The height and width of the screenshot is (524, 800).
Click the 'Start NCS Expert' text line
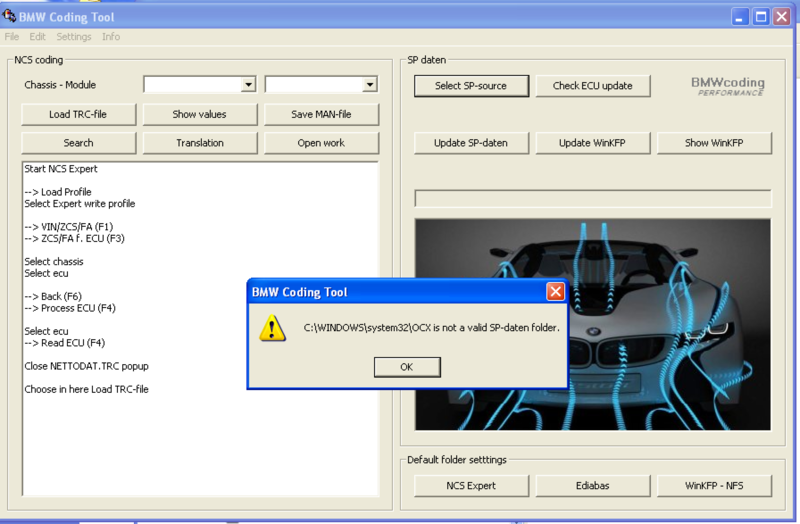[61, 169]
